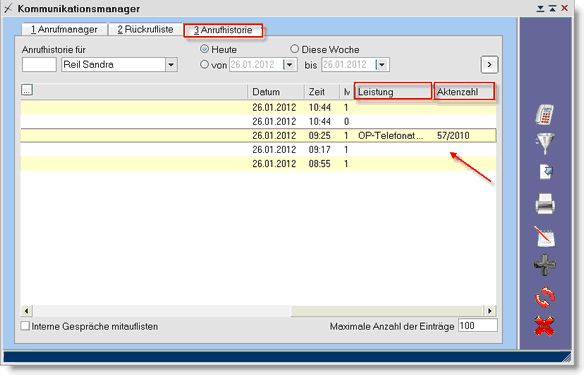The image size is (586, 377).
Task: Open the filter funnel tool
Action: (x=545, y=143)
